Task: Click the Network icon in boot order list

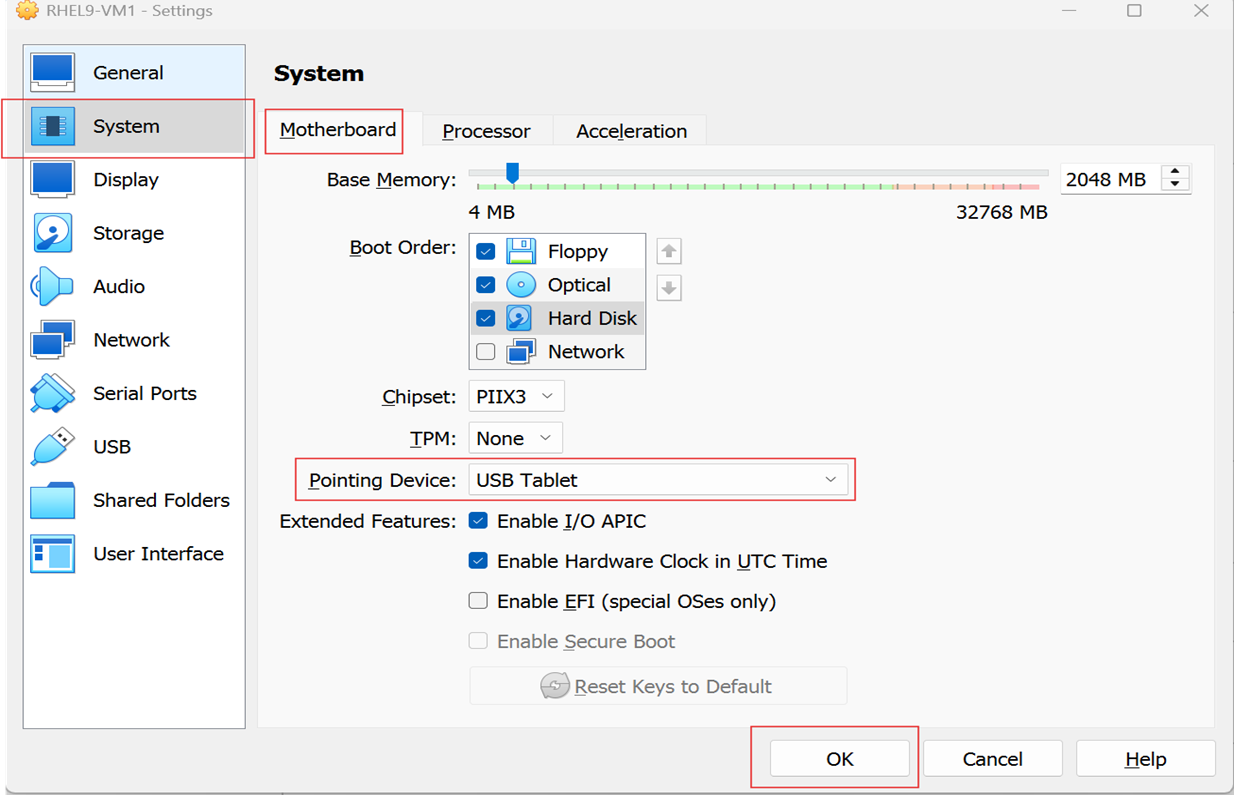Action: (521, 352)
